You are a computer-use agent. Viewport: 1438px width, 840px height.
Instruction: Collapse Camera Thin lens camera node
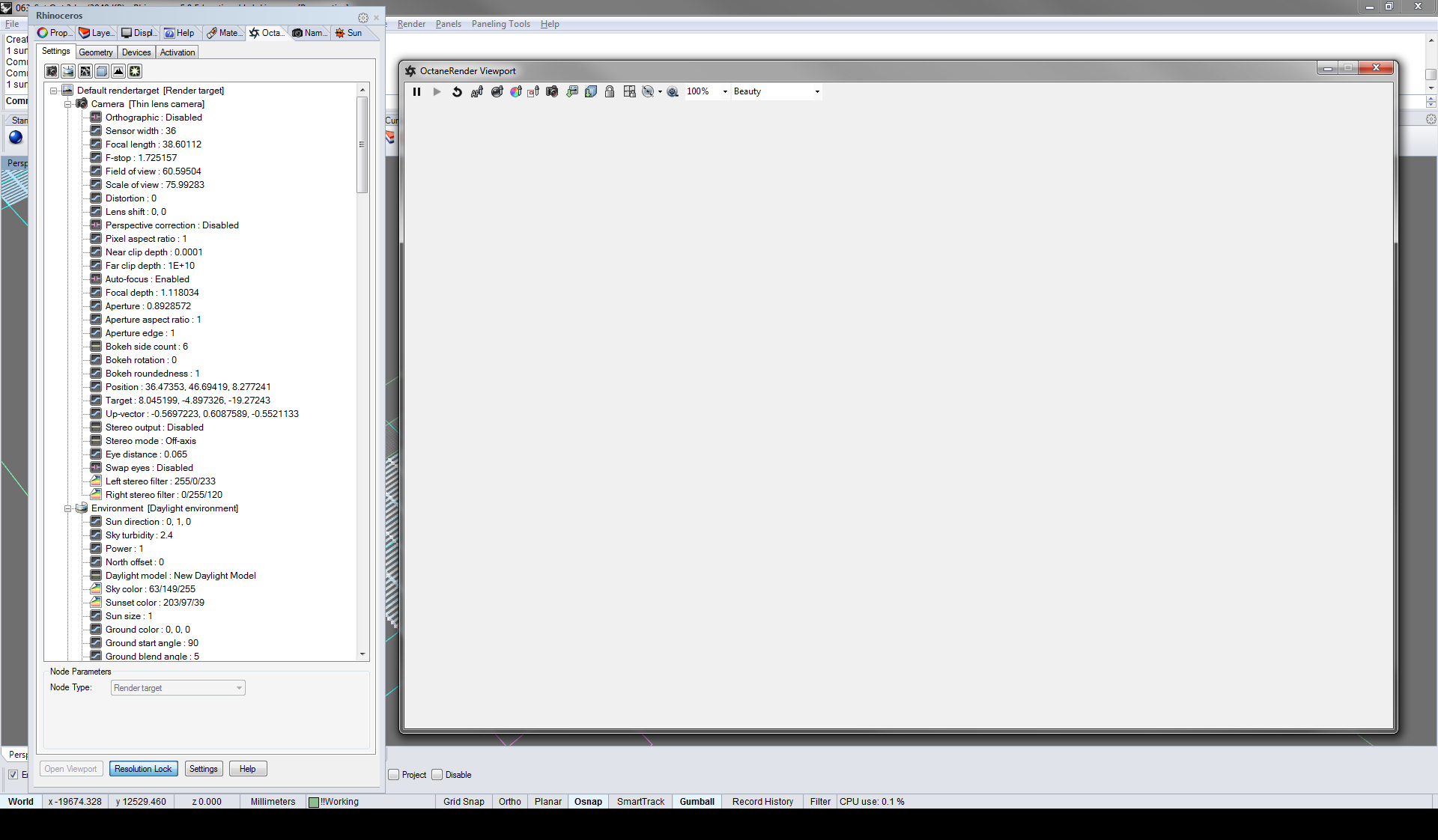coord(68,104)
